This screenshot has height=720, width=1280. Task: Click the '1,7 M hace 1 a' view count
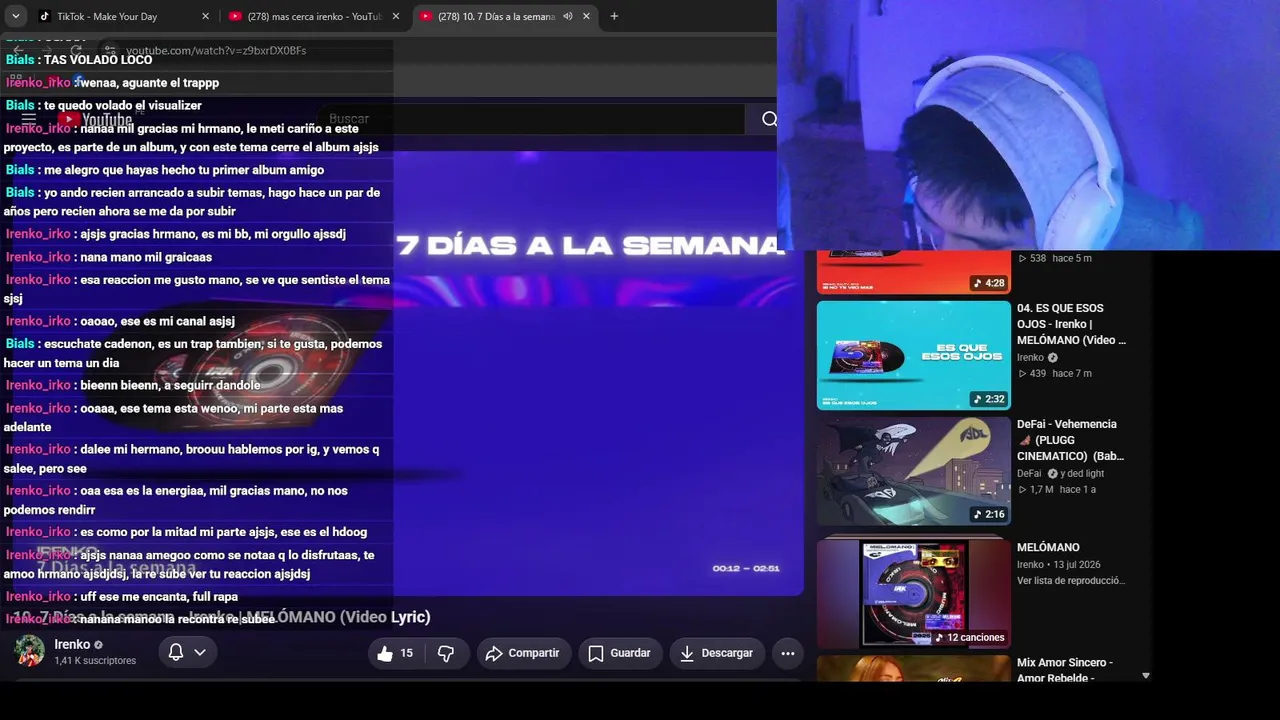[1057, 489]
